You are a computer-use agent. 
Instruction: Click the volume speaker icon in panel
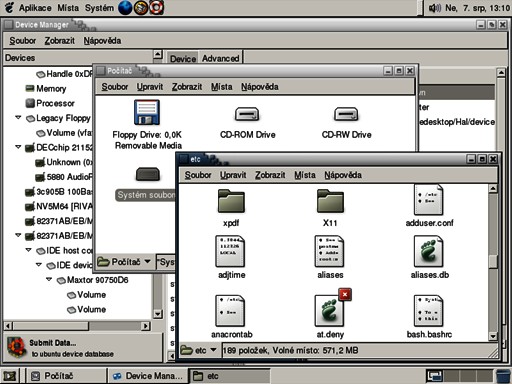pos(435,8)
